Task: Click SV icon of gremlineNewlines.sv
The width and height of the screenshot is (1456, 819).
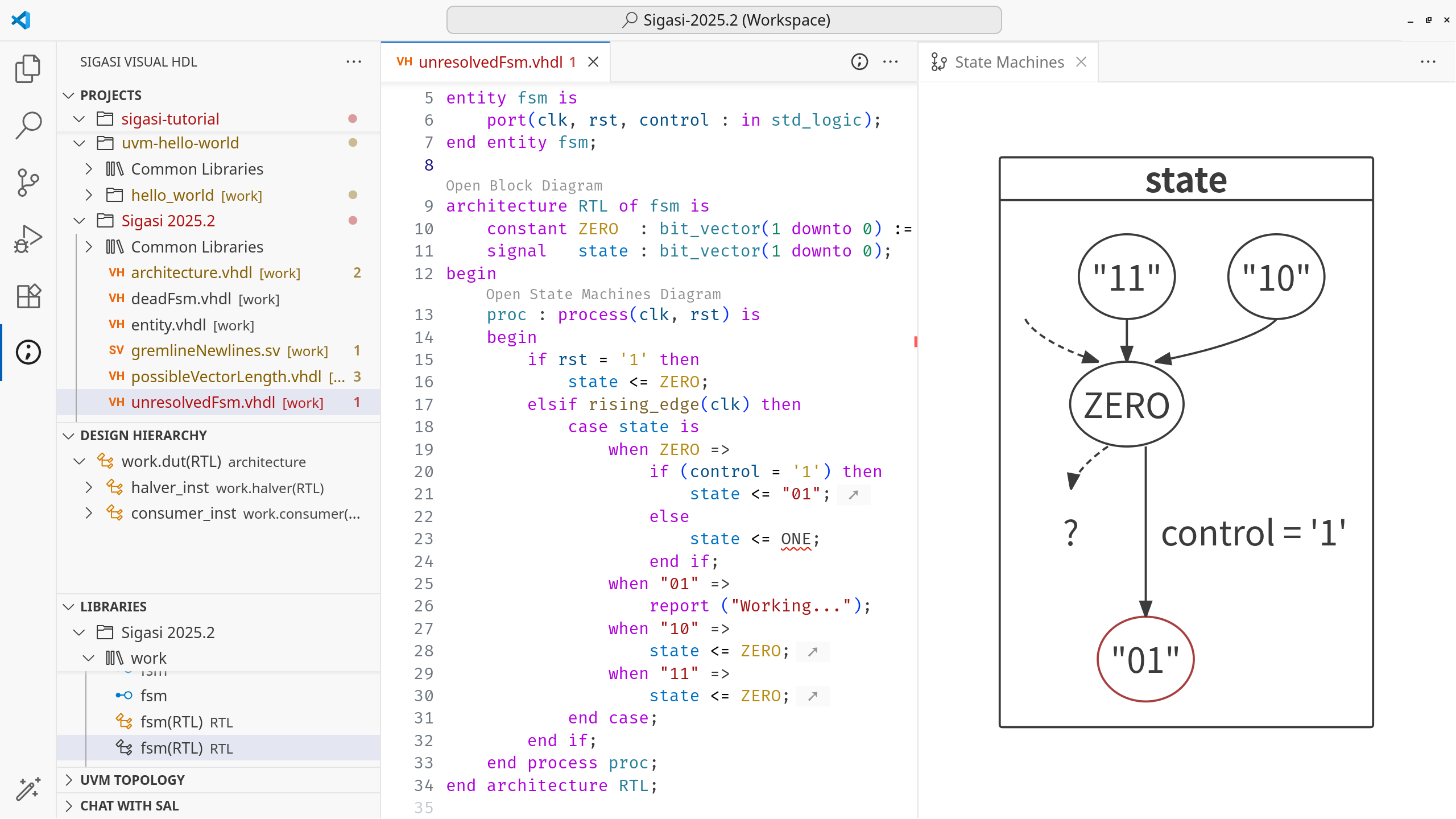Action: (x=117, y=350)
